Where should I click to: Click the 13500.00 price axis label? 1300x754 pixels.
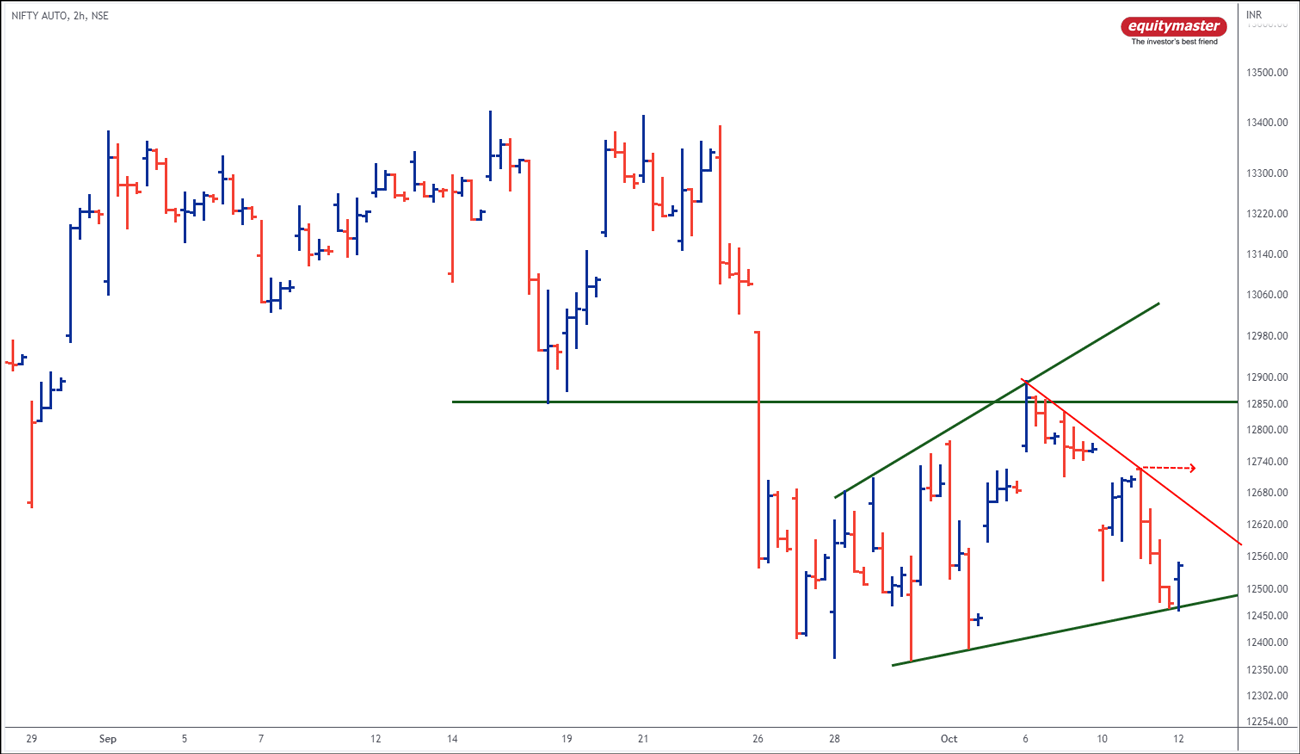pyautogui.click(x=1265, y=74)
